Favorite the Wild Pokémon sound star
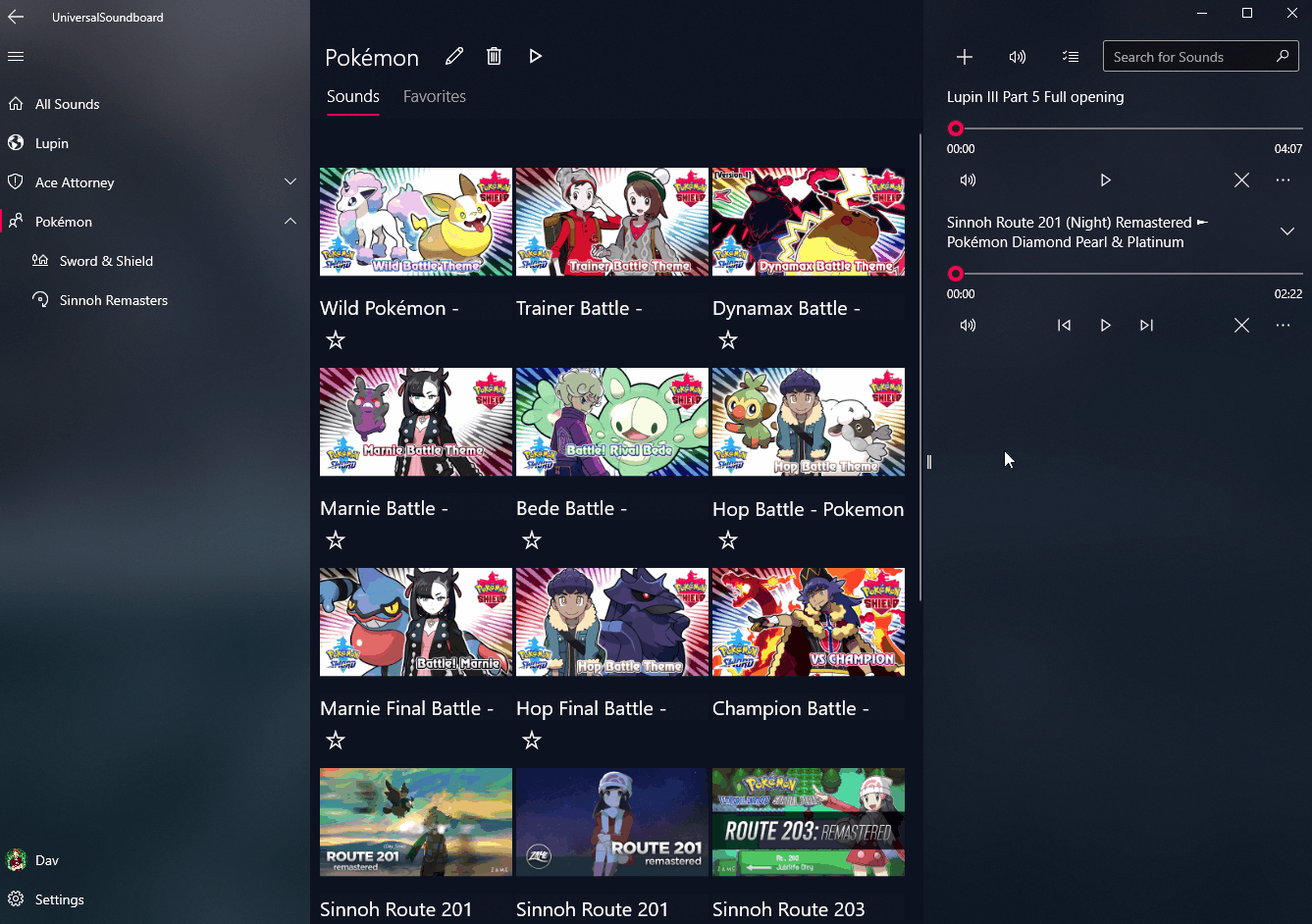Screen dimensions: 1312x924 point(336,340)
